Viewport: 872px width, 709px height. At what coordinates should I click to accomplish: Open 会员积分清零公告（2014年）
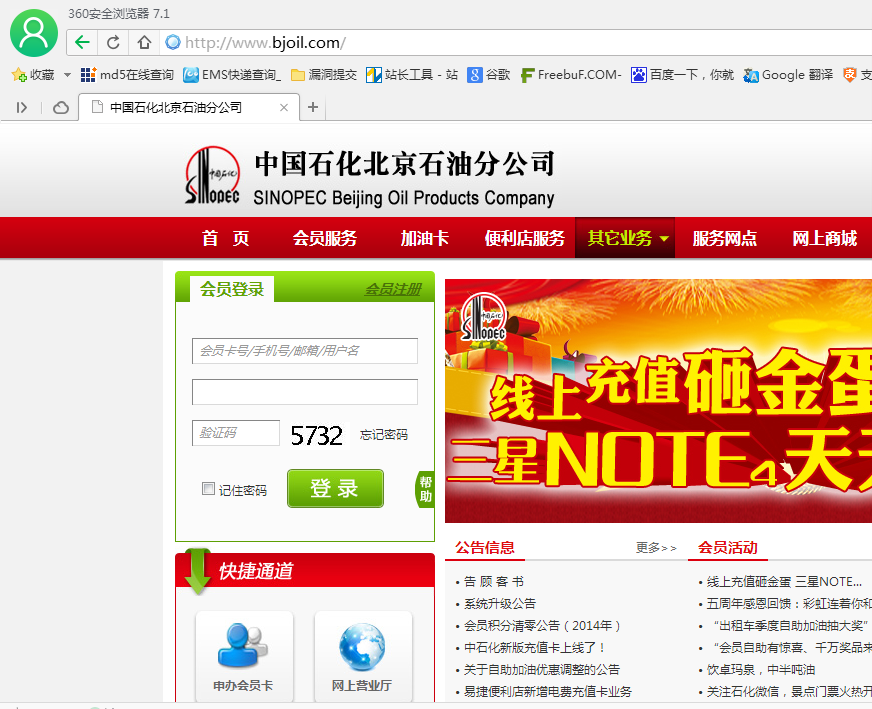(x=542, y=626)
